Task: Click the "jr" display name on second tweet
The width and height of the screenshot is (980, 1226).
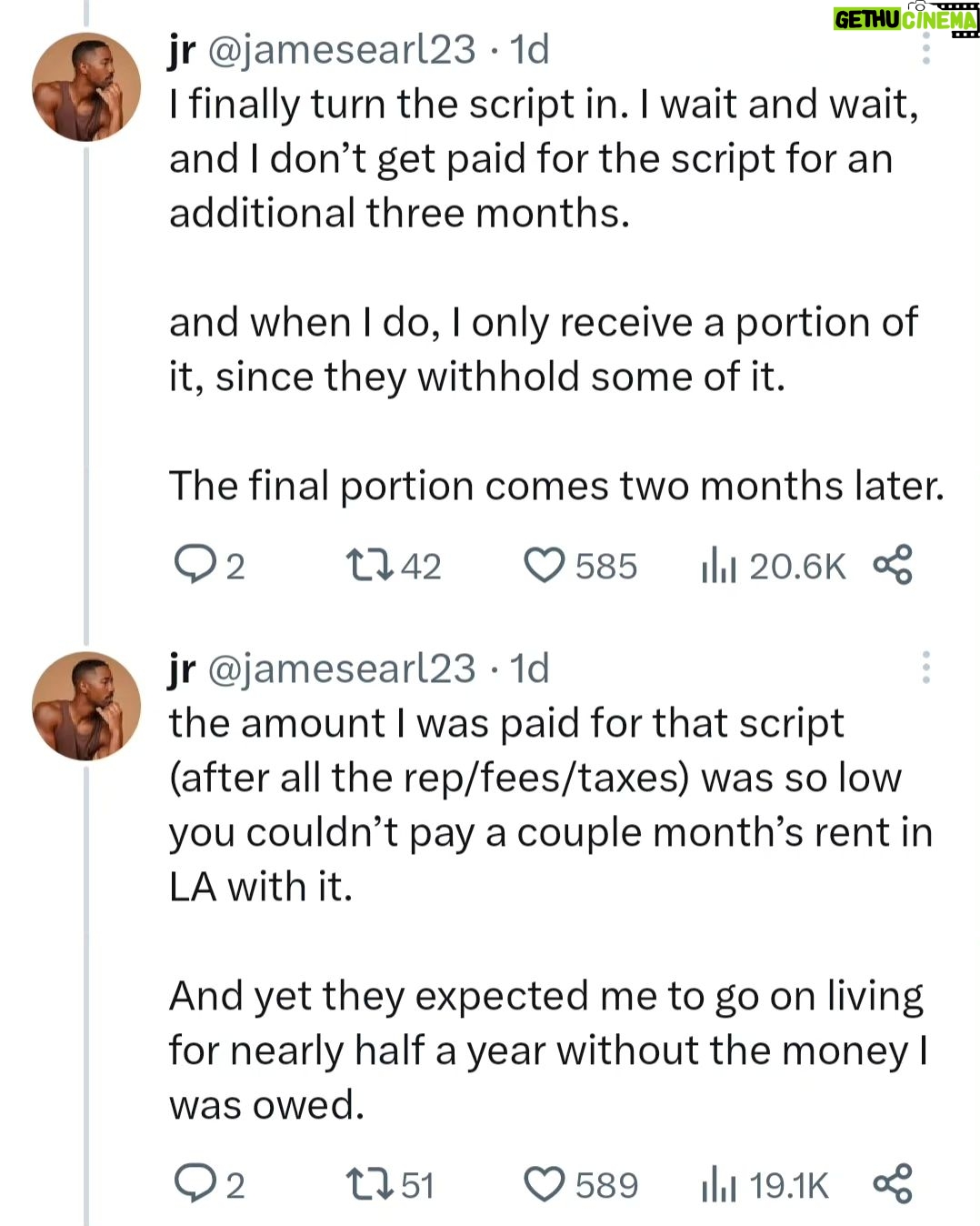Action: tap(182, 668)
